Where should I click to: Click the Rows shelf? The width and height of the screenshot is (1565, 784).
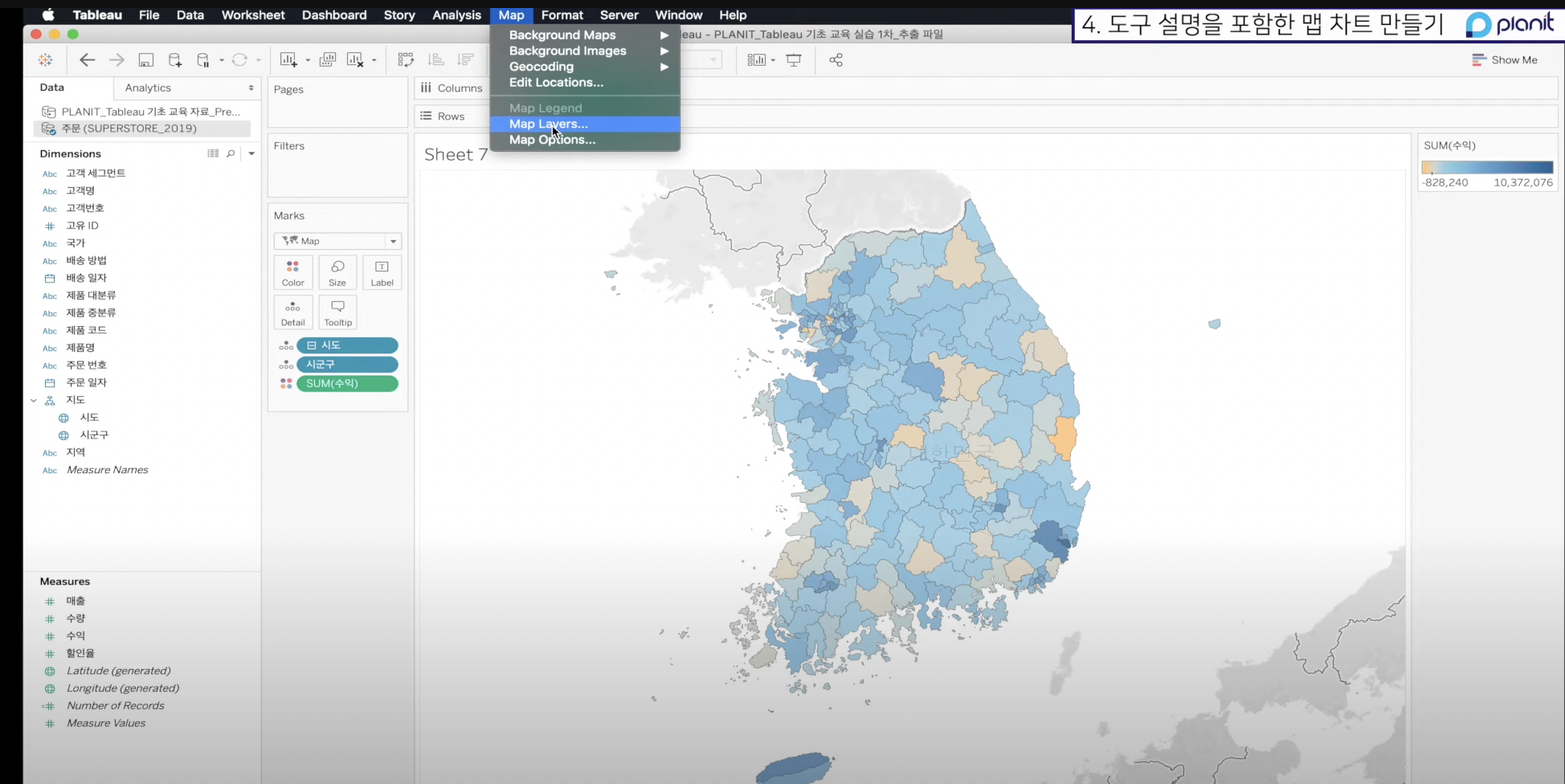(x=986, y=116)
